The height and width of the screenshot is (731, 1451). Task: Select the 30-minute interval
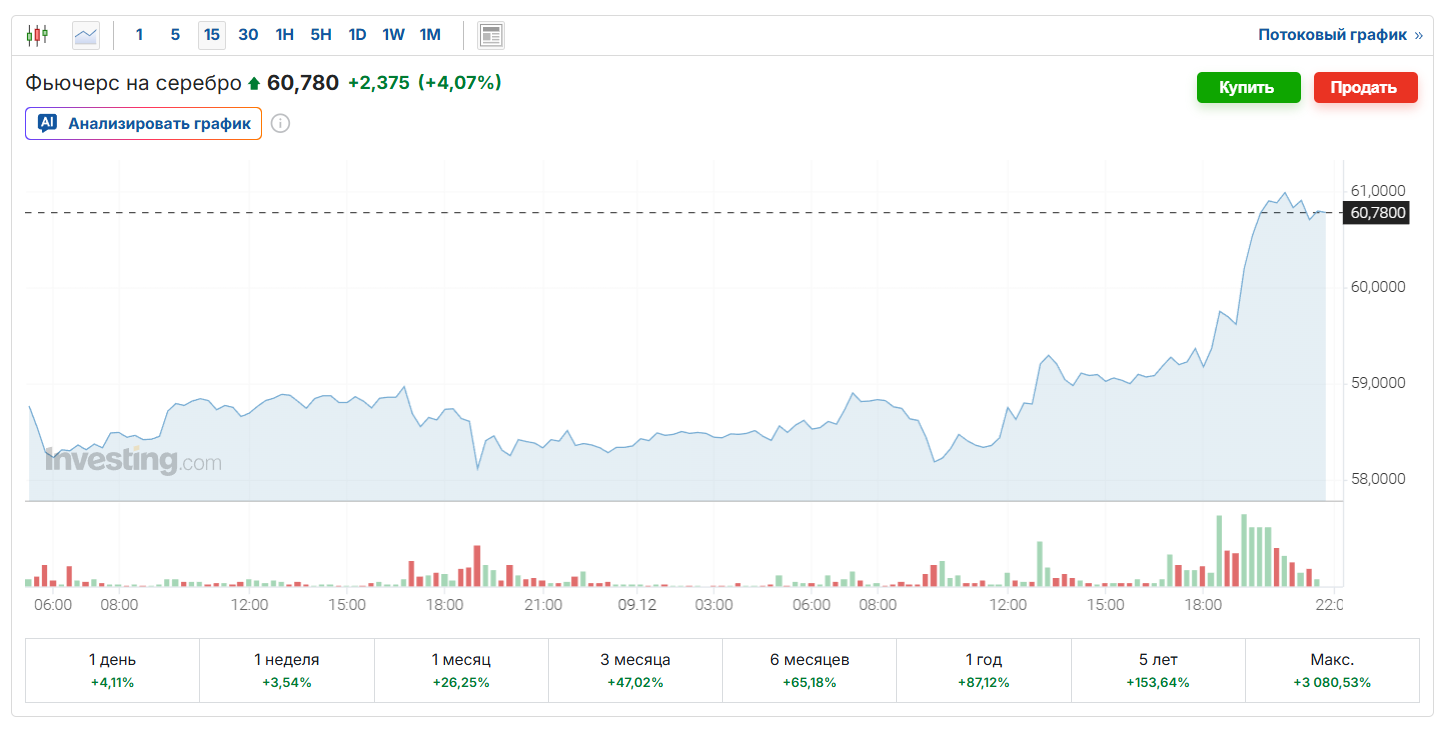(248, 35)
